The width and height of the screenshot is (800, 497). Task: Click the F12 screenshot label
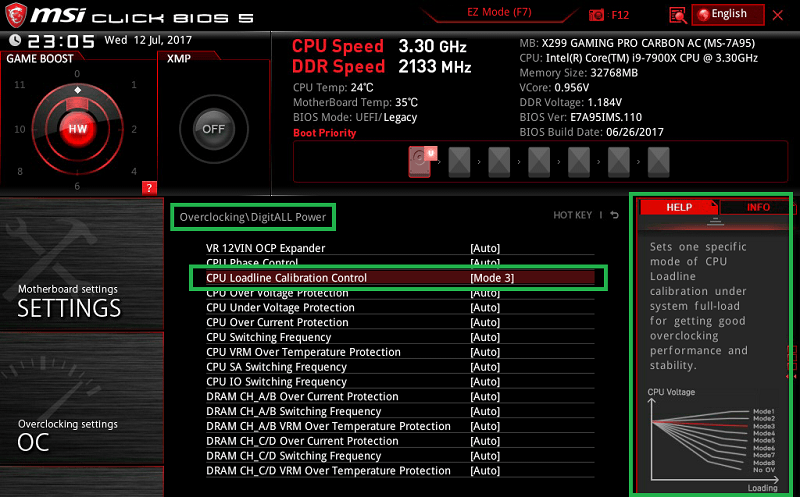[x=620, y=15]
